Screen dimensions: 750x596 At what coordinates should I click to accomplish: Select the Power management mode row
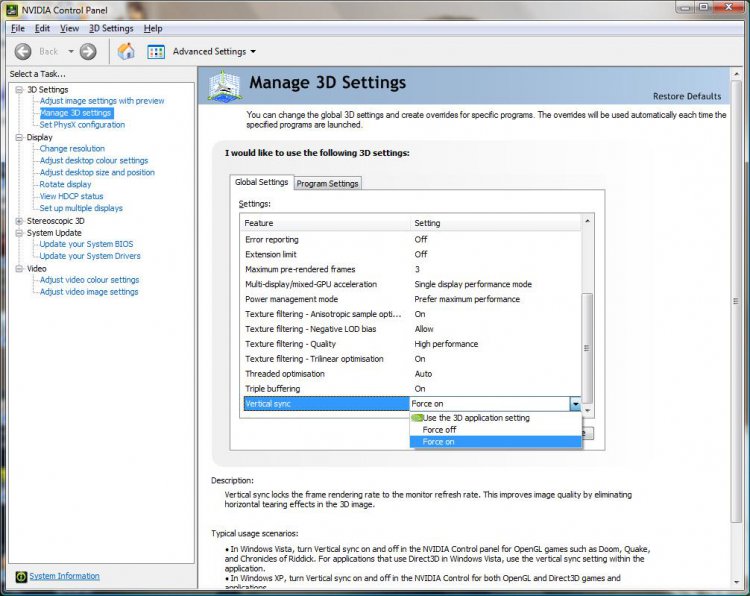click(412, 299)
